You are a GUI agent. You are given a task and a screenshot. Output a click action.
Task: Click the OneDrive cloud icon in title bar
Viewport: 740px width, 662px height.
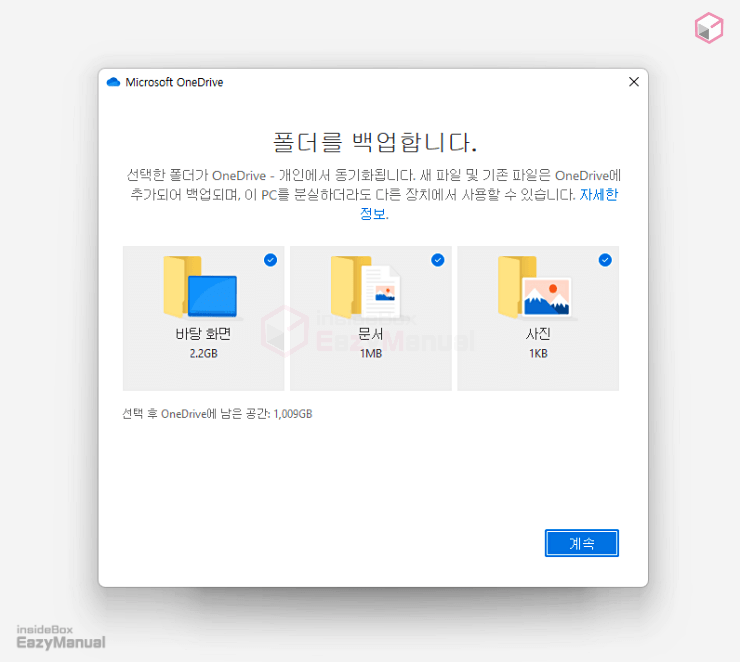tap(113, 82)
